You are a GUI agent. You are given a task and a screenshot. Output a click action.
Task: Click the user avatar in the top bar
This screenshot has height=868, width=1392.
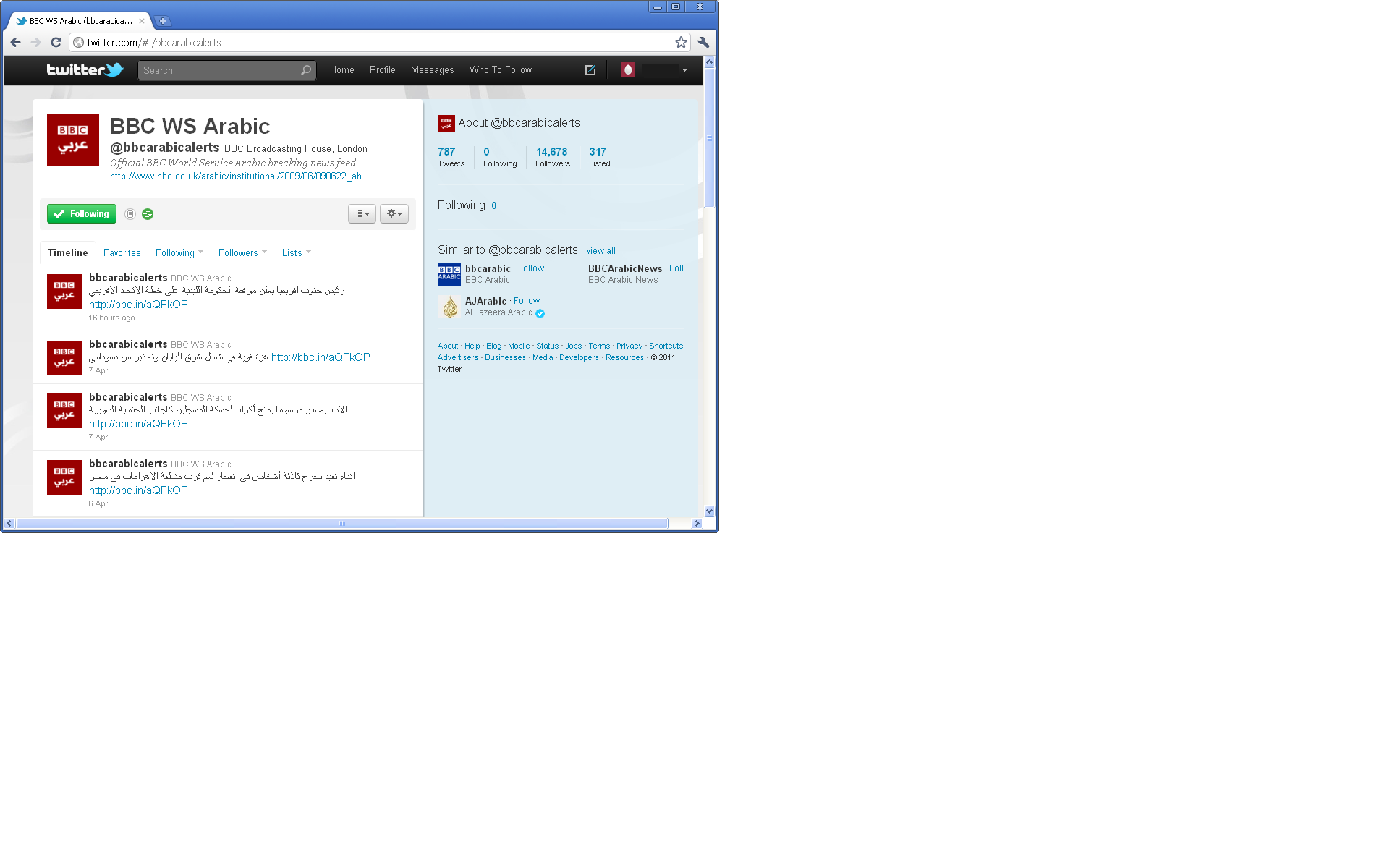tap(627, 69)
